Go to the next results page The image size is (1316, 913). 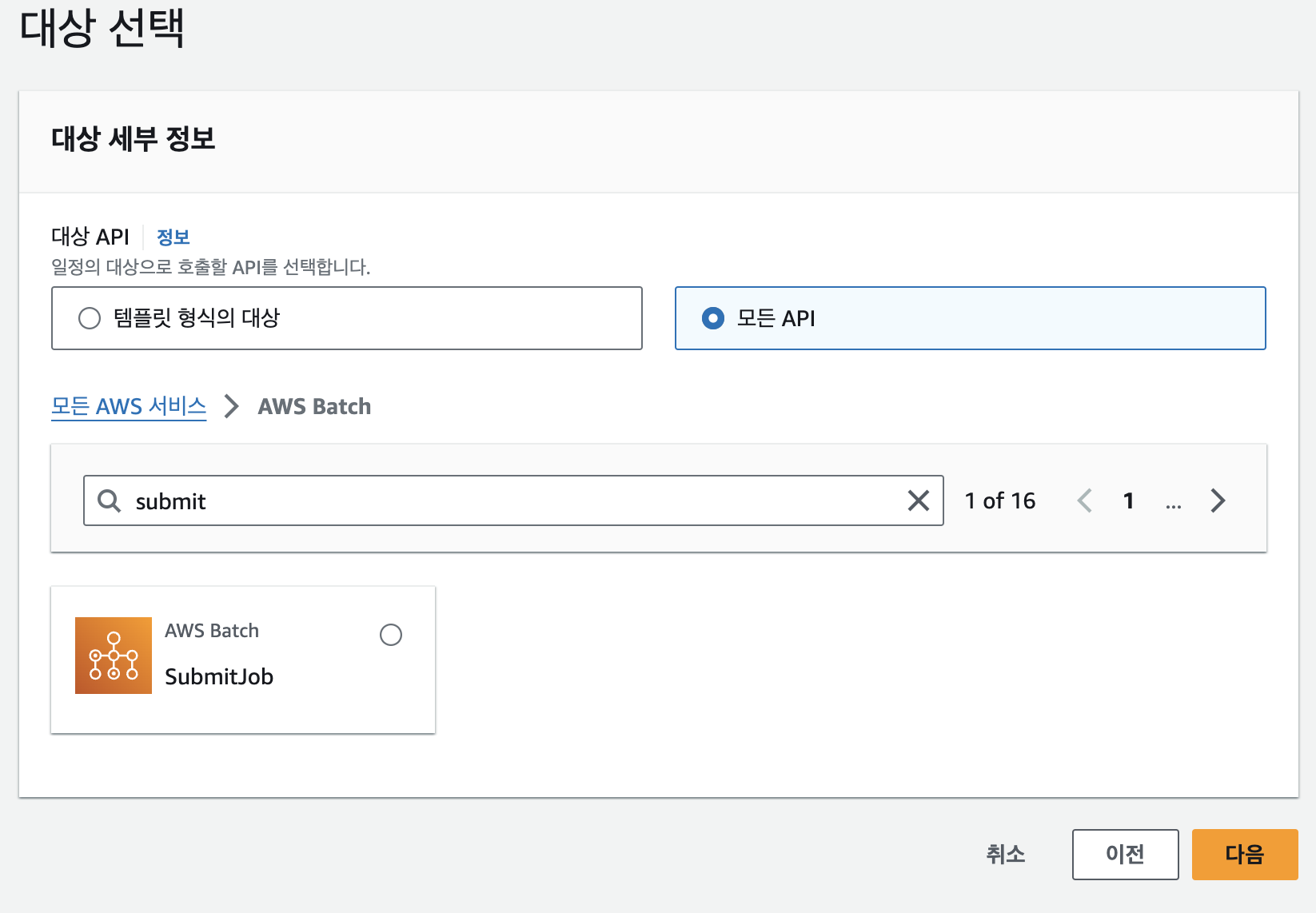(x=1218, y=501)
